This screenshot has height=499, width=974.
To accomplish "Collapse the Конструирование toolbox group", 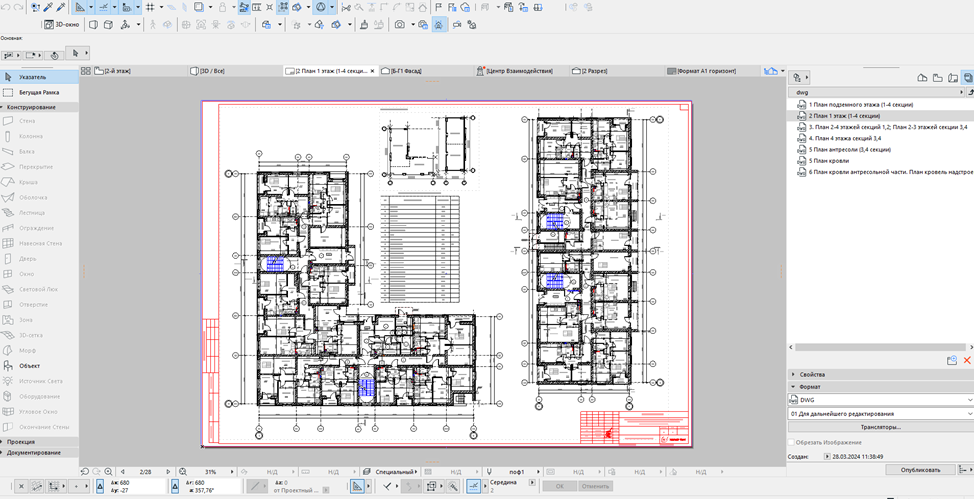I will [39, 107].
